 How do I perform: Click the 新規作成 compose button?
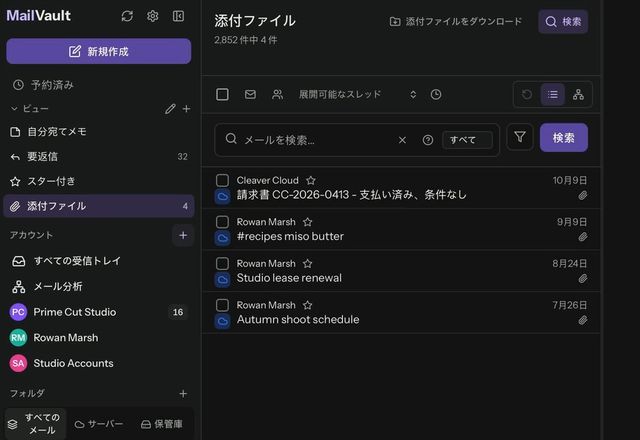(x=98, y=51)
